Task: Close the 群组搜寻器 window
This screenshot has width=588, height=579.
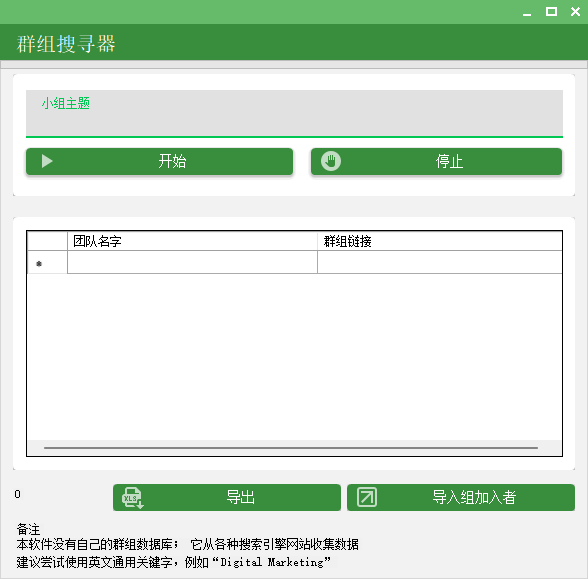Action: [575, 12]
